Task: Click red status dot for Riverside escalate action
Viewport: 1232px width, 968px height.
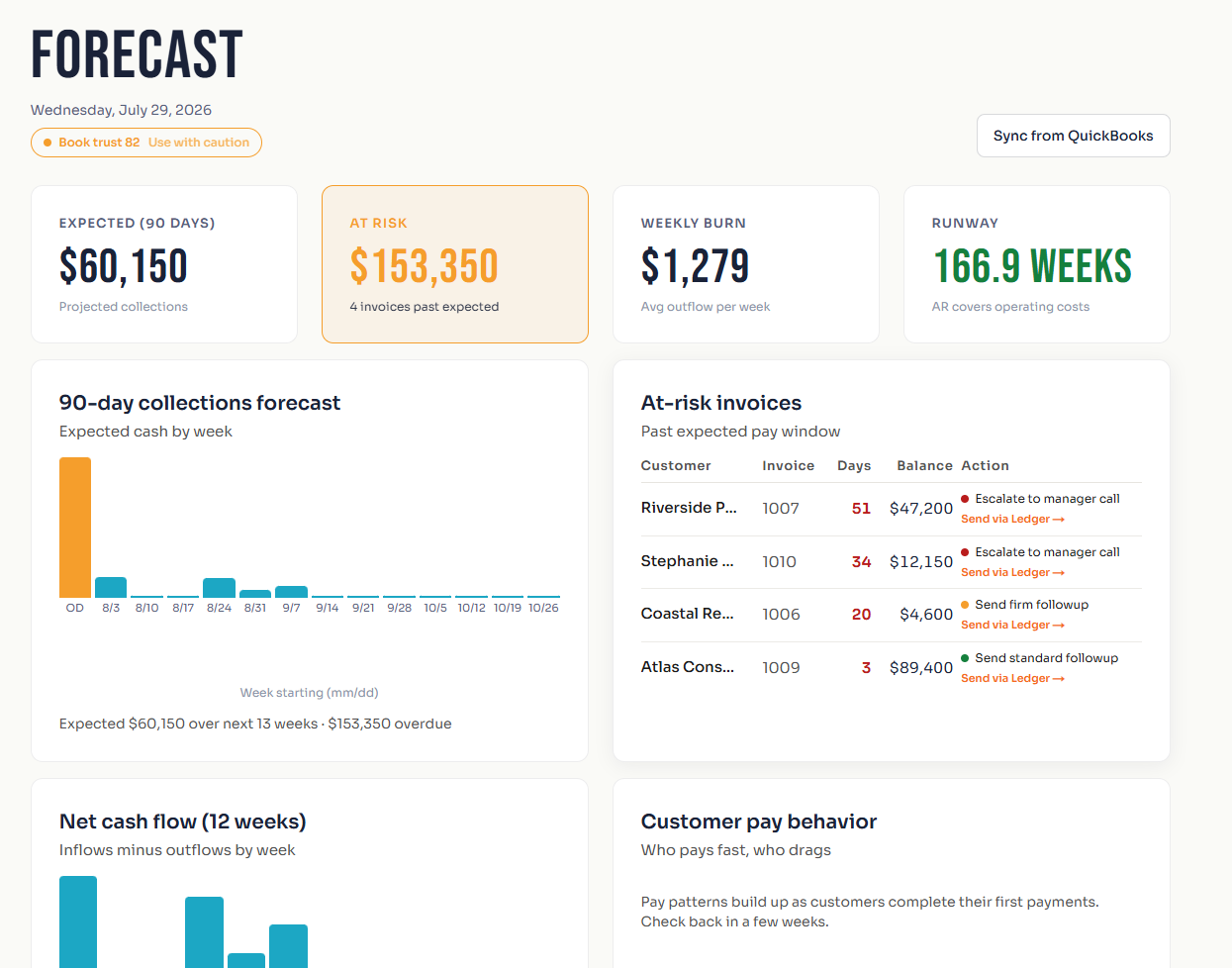Action: coord(965,499)
